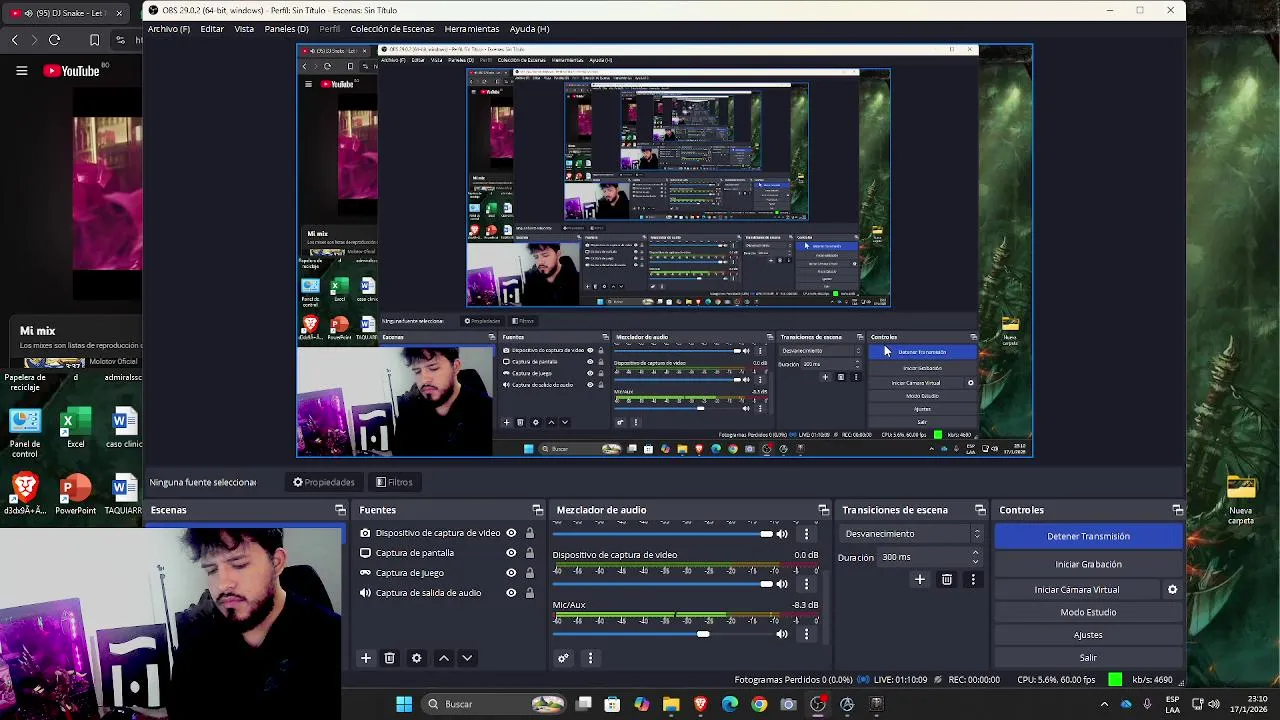Image resolution: width=1280 pixels, height=720 pixels.
Task: Open the Desvanecimiento transition dropdown
Action: coord(911,534)
